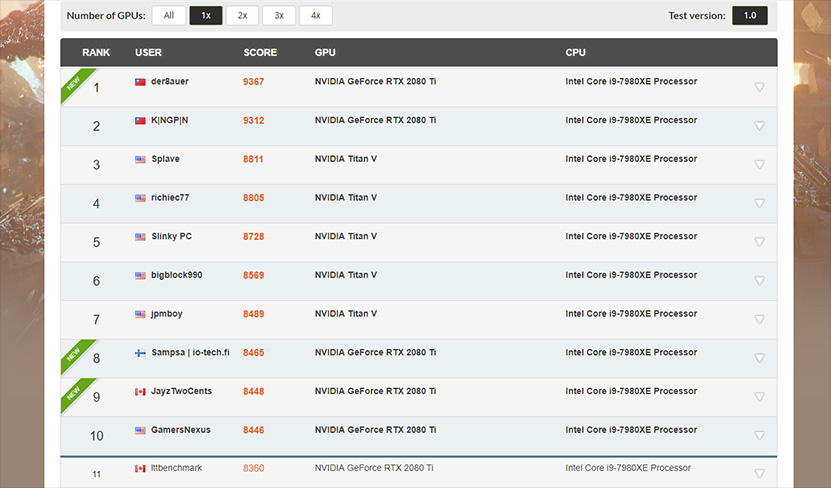
Task: Click the NEW ribbon on rank 1
Action: point(75,83)
